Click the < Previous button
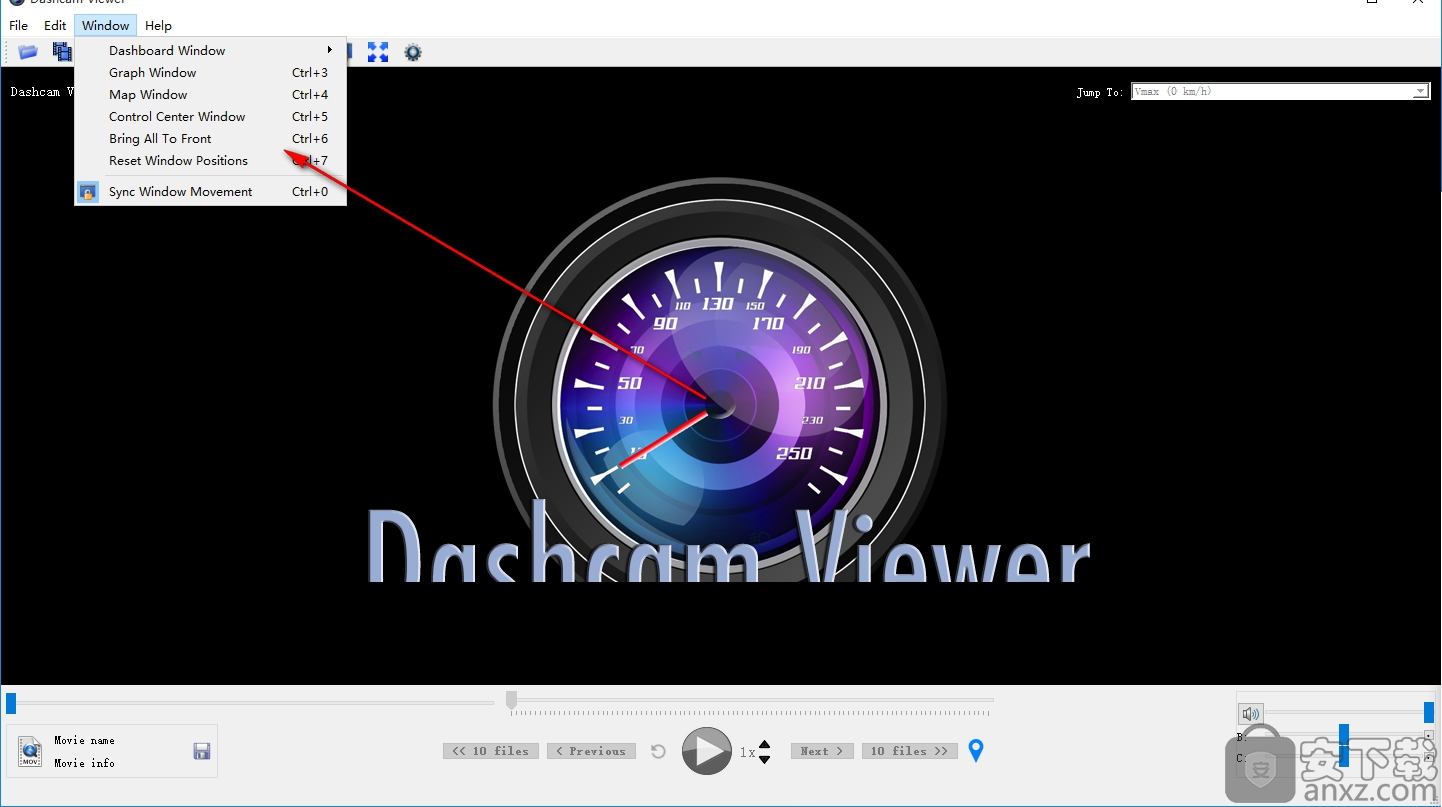This screenshot has width=1442, height=807. point(591,751)
